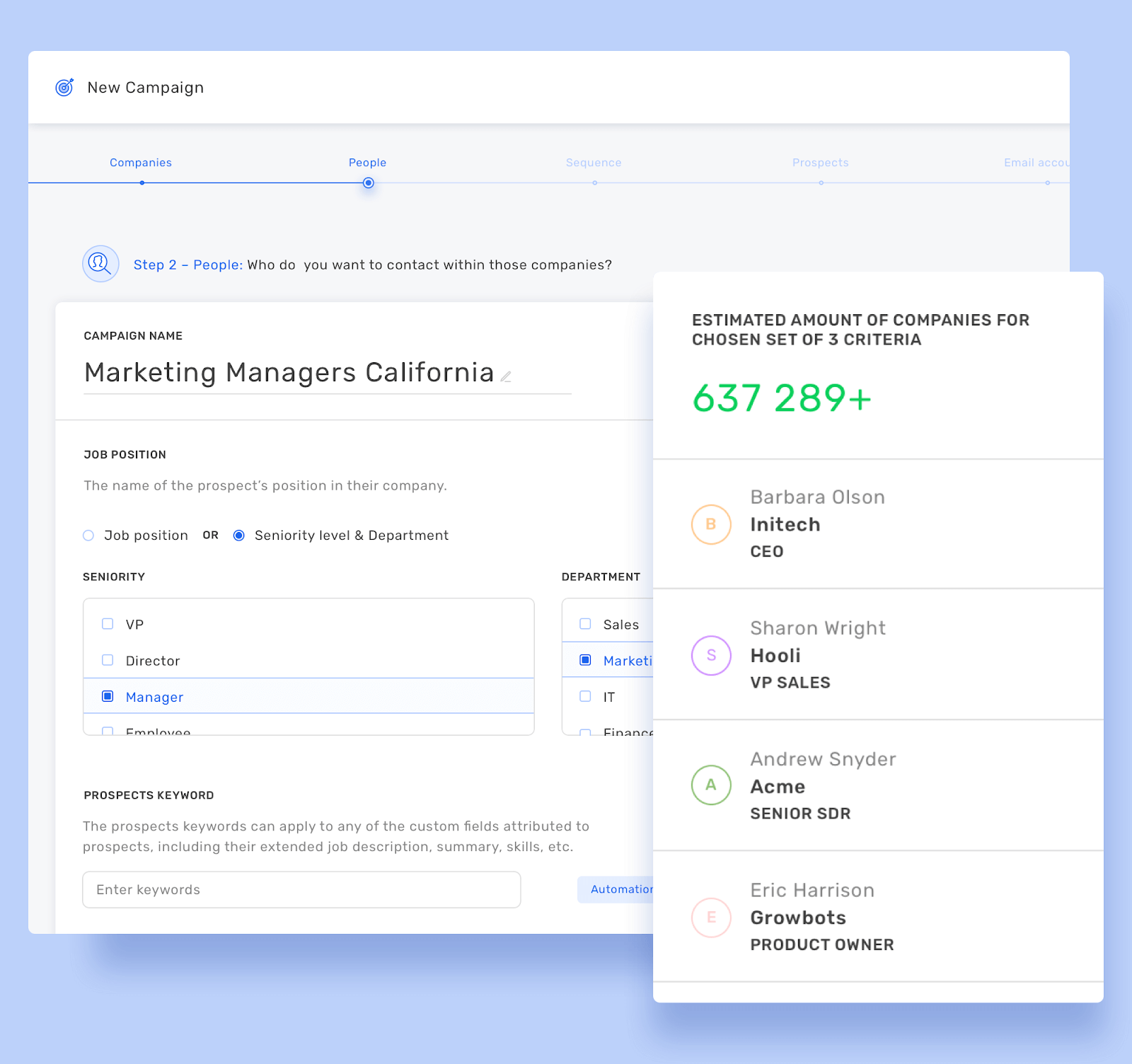
Task: Click the Enter keywords input field
Action: coord(301,889)
